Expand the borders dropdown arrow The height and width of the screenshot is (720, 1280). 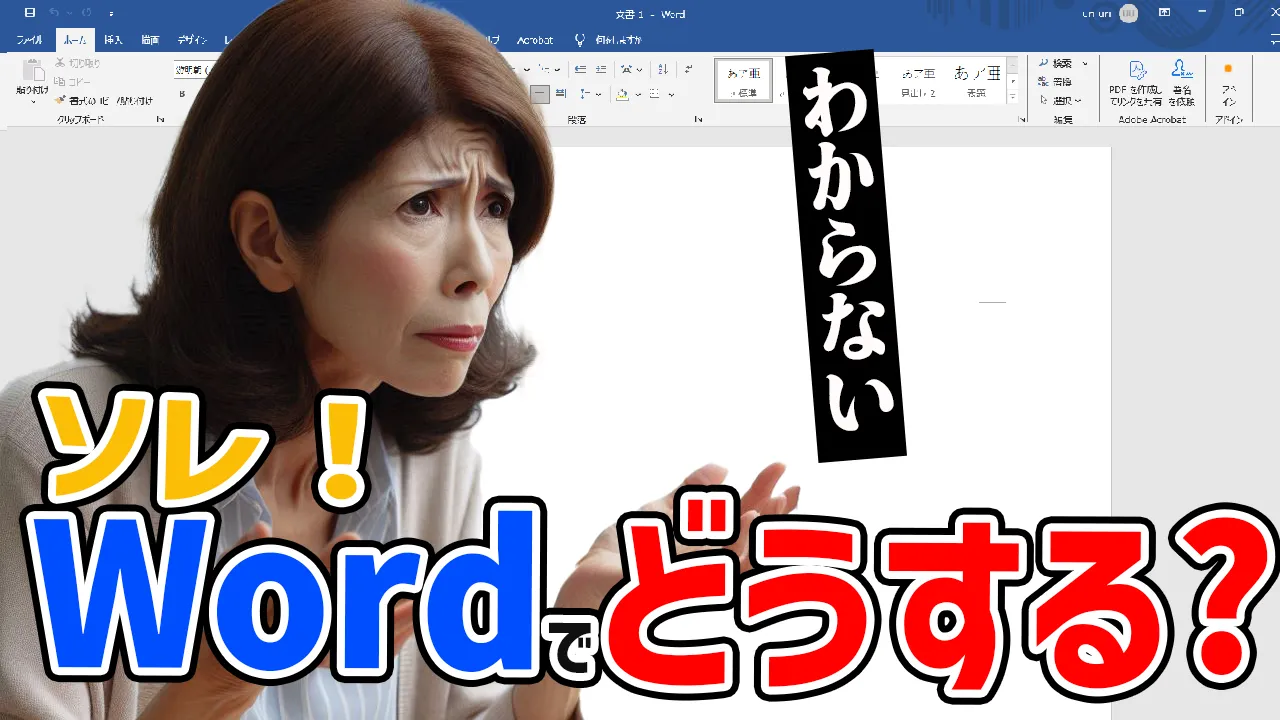tap(671, 94)
